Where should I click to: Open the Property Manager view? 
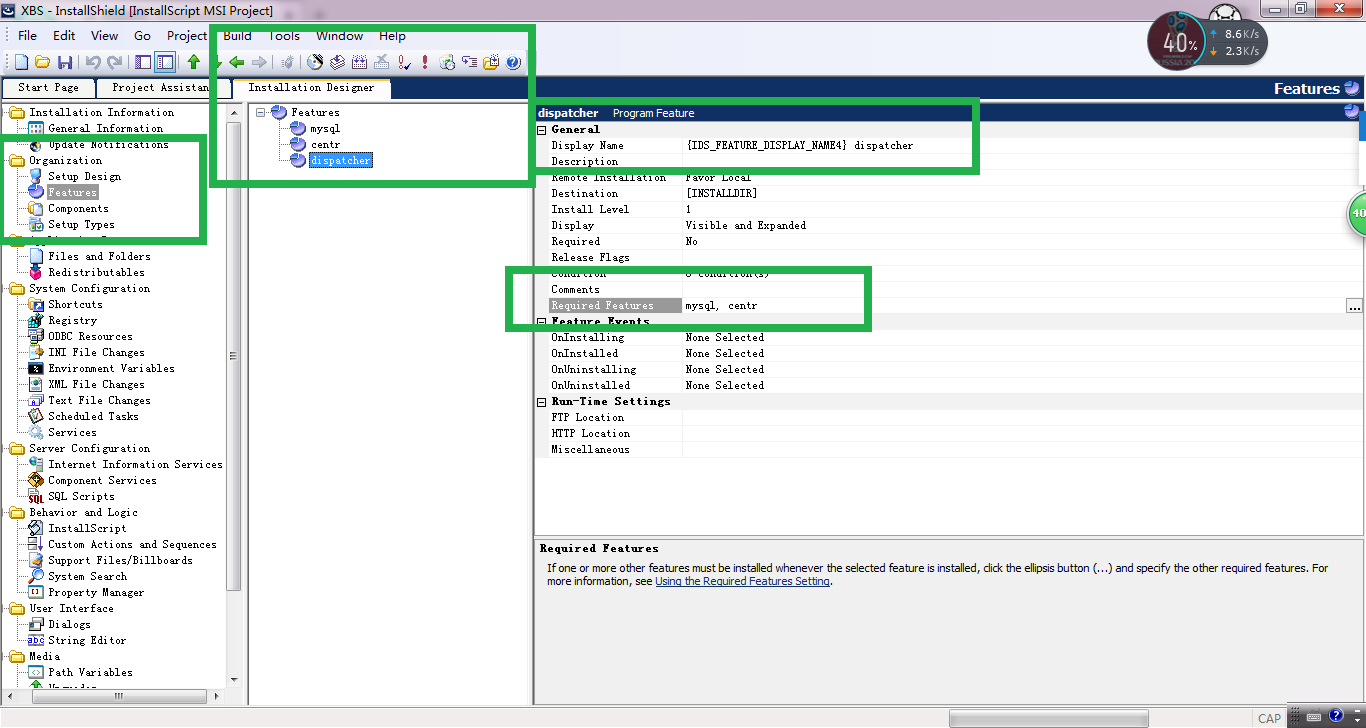pyautogui.click(x=96, y=592)
